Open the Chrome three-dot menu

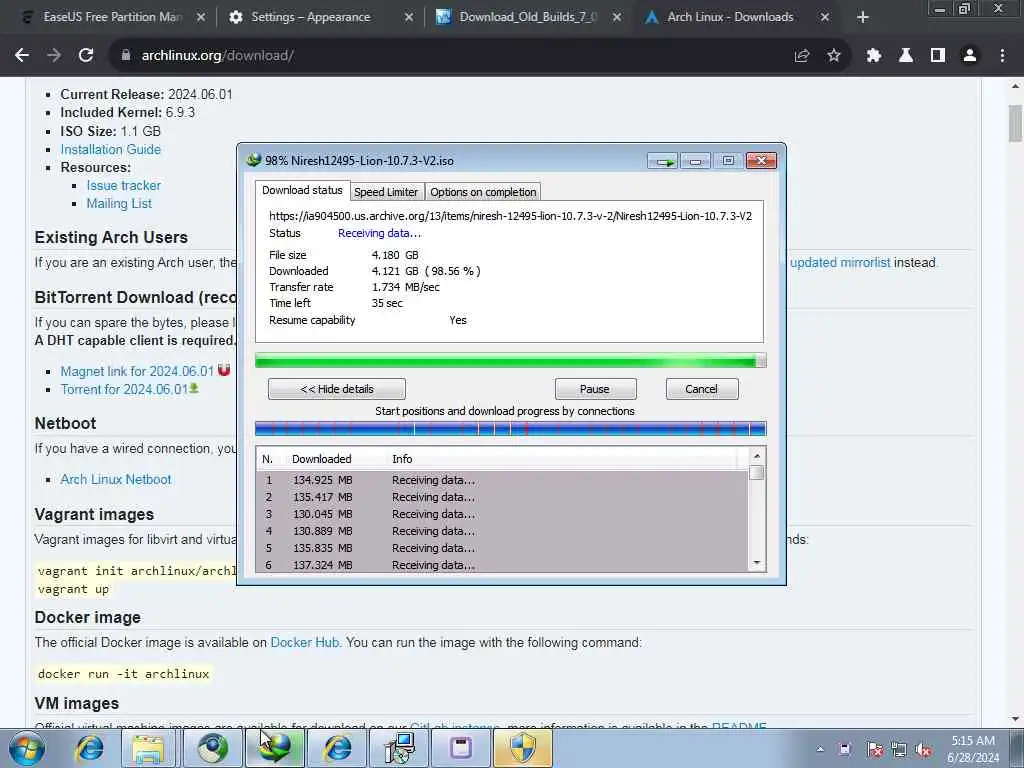tap(1002, 56)
